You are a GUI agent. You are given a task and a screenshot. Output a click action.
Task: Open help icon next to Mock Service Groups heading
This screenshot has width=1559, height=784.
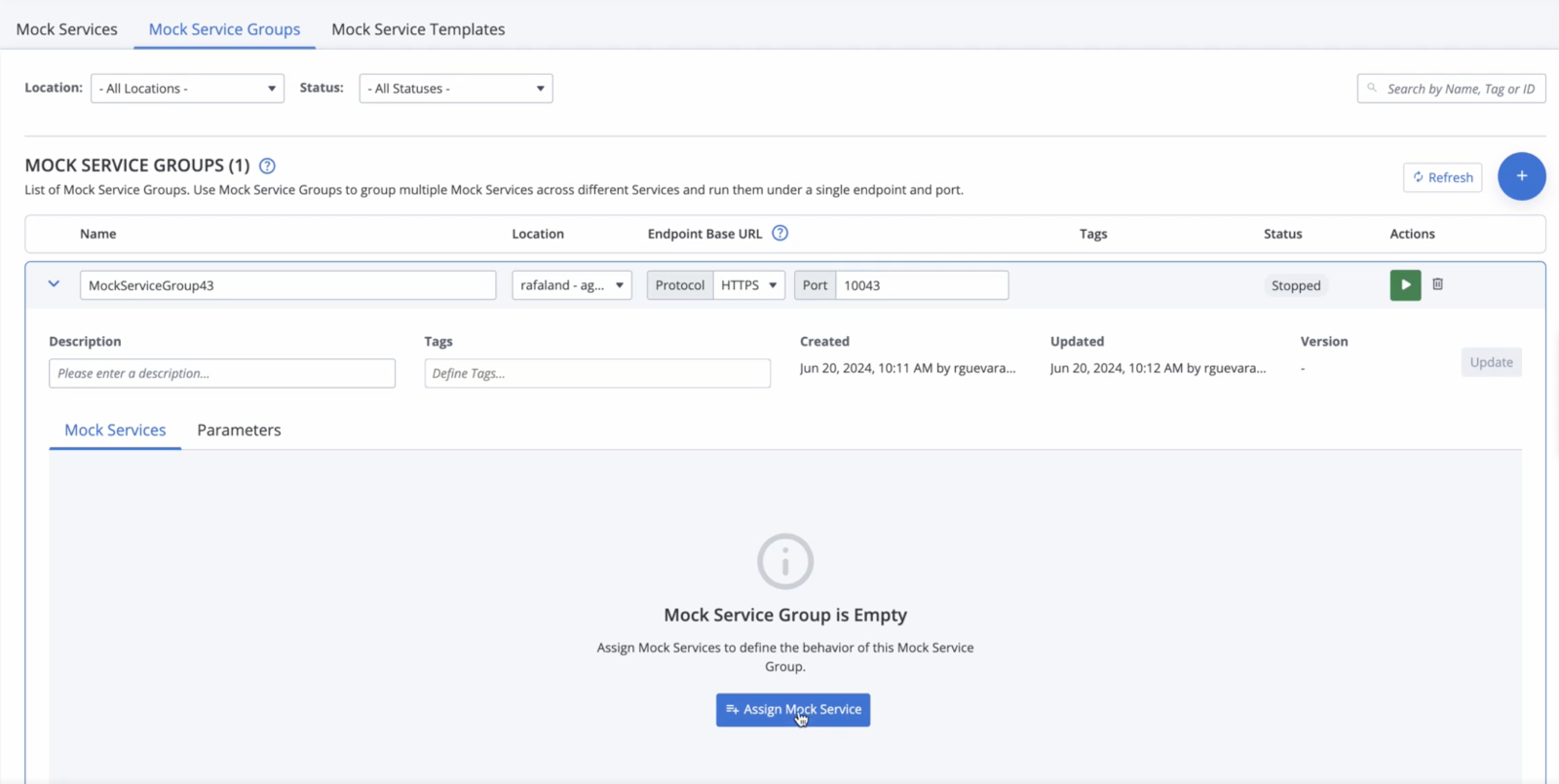(x=267, y=166)
